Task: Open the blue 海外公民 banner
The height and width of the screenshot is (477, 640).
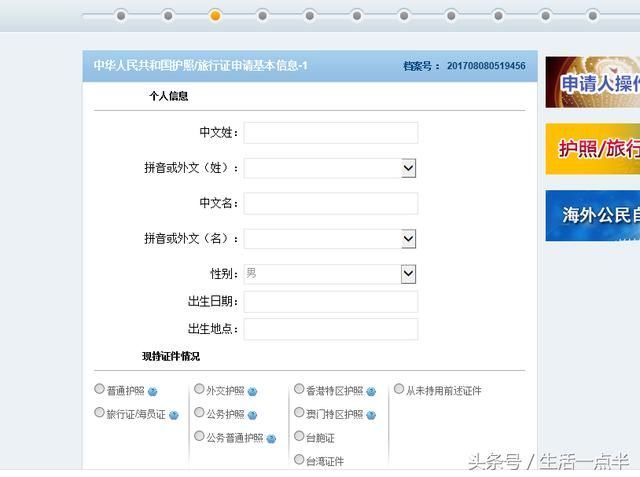Action: coord(593,215)
